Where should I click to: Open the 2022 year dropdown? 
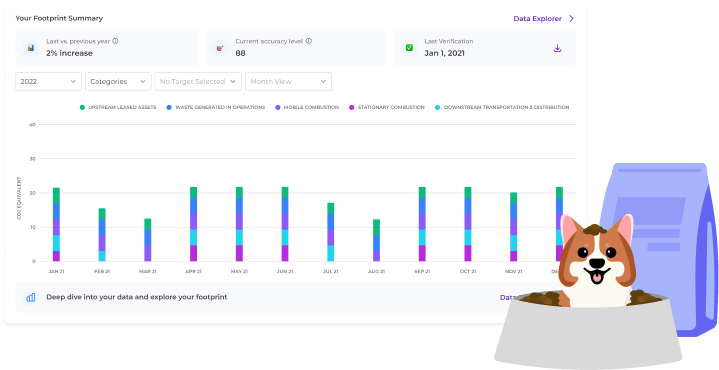[49, 82]
